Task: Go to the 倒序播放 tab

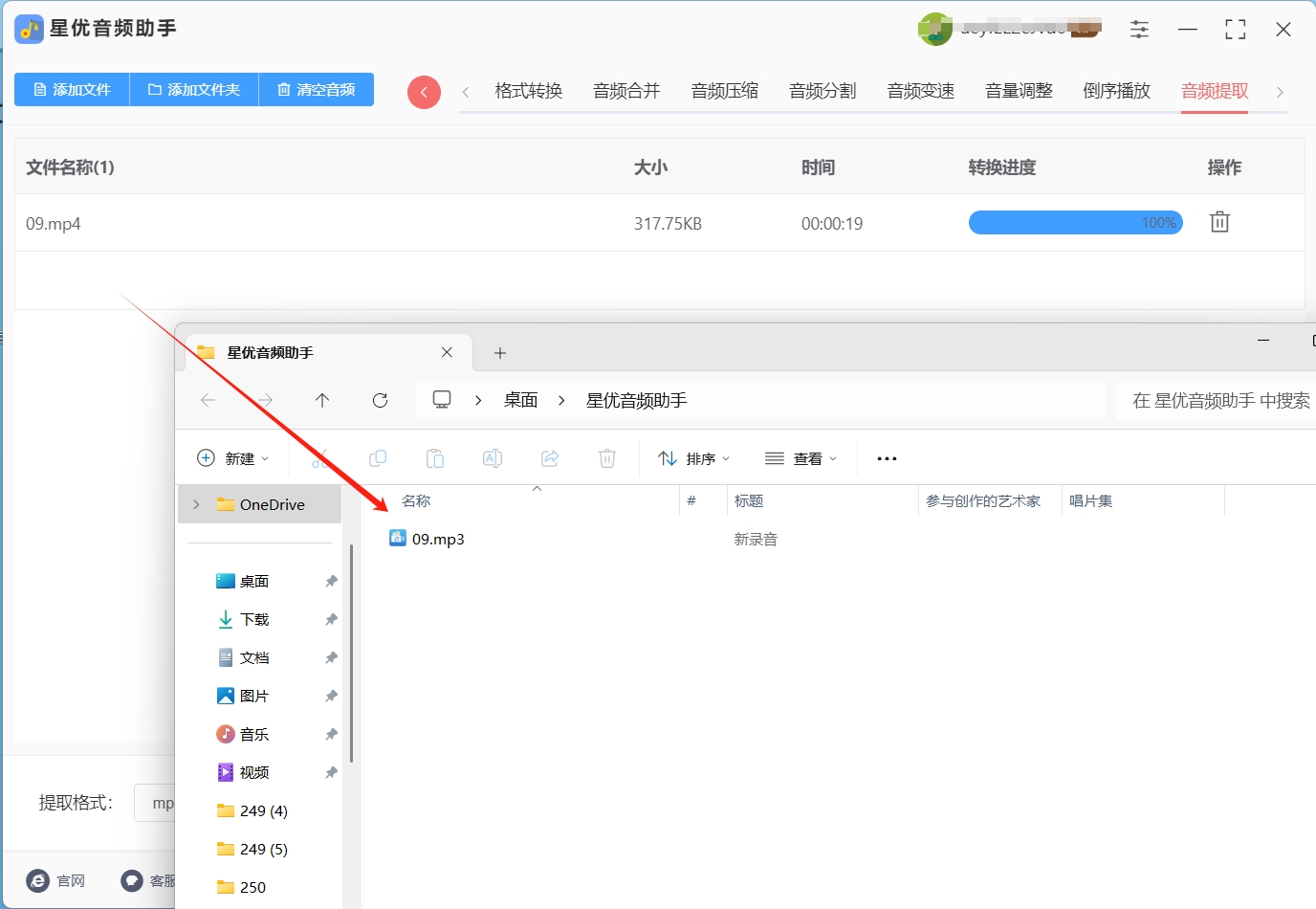Action: [1117, 91]
